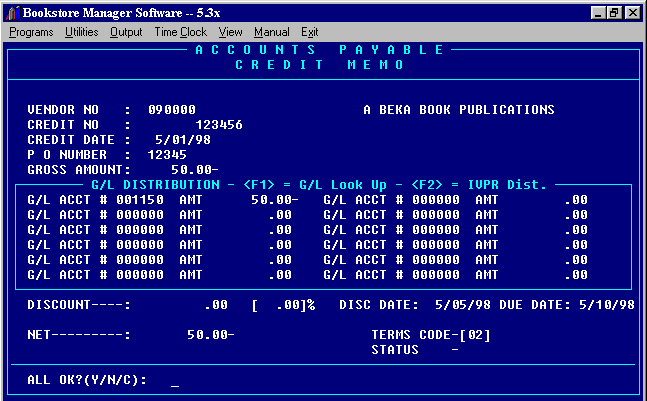Close the Bookstore Manager window
This screenshot has width=647, height=401.
(x=633, y=12)
